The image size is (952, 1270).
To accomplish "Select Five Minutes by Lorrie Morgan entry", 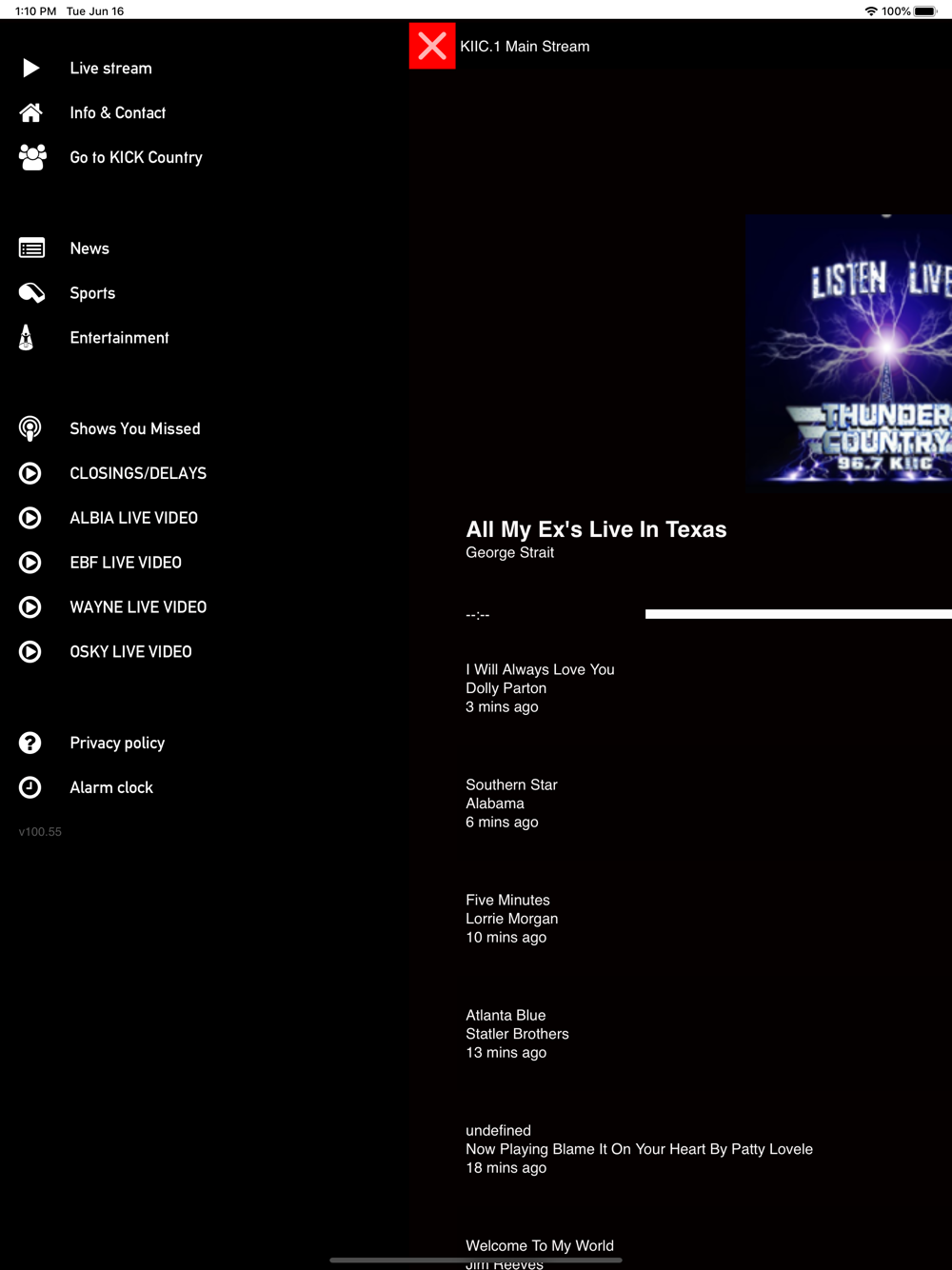I will [x=511, y=919].
